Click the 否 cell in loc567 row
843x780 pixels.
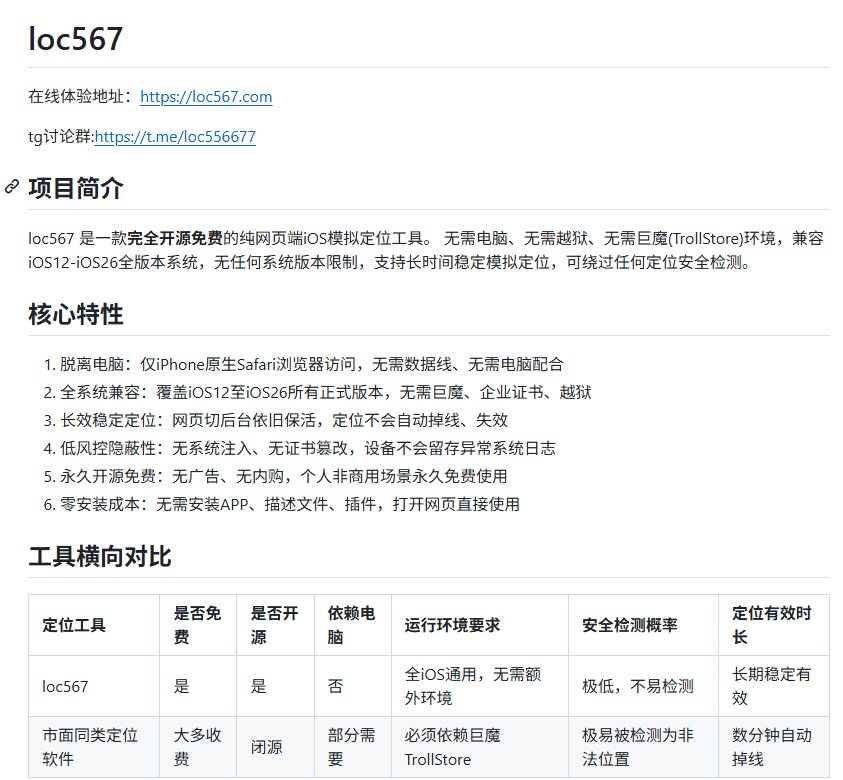point(353,686)
